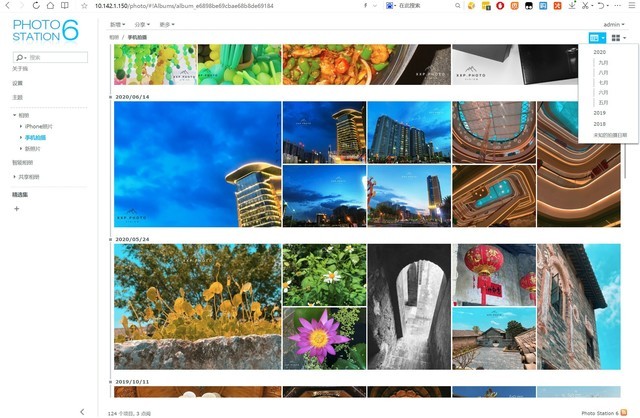The width and height of the screenshot is (640, 418).
Task: Collapse the 2019/10/11 date group
Action: click(x=110, y=382)
